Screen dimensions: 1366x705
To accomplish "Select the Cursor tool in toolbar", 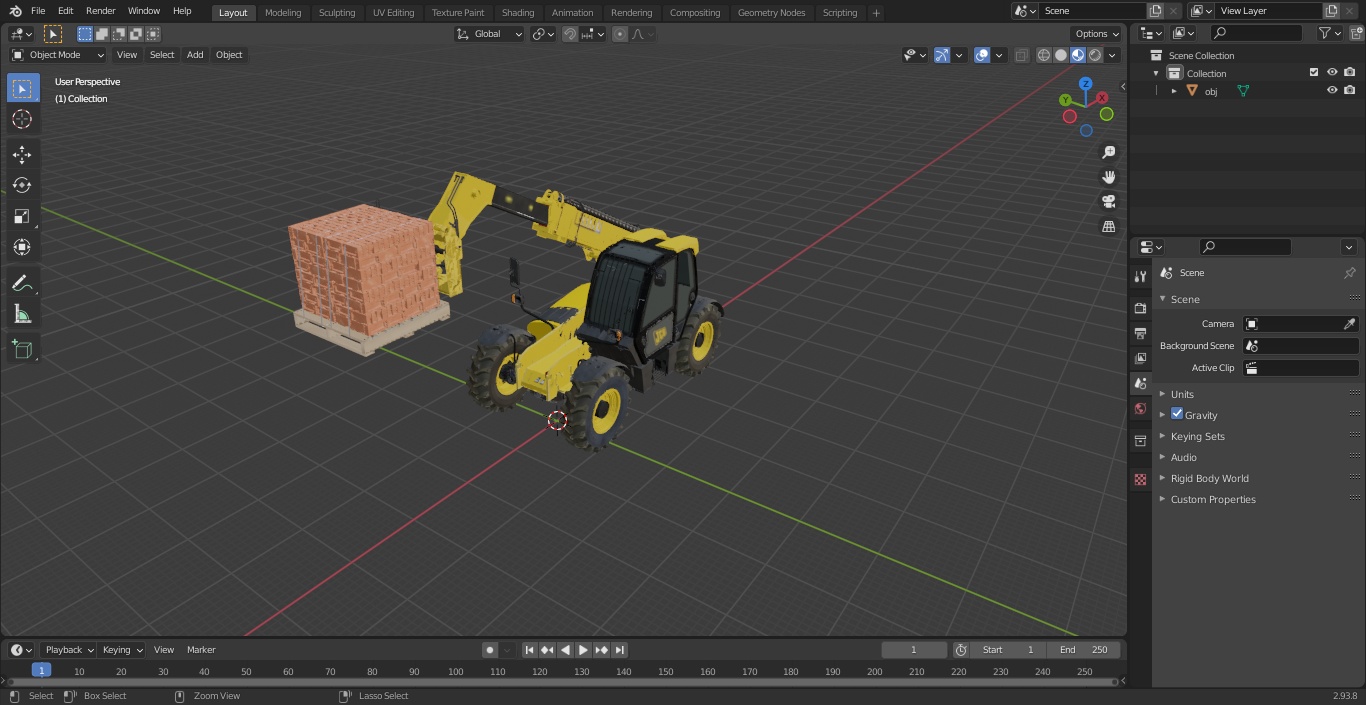I will pos(22,119).
